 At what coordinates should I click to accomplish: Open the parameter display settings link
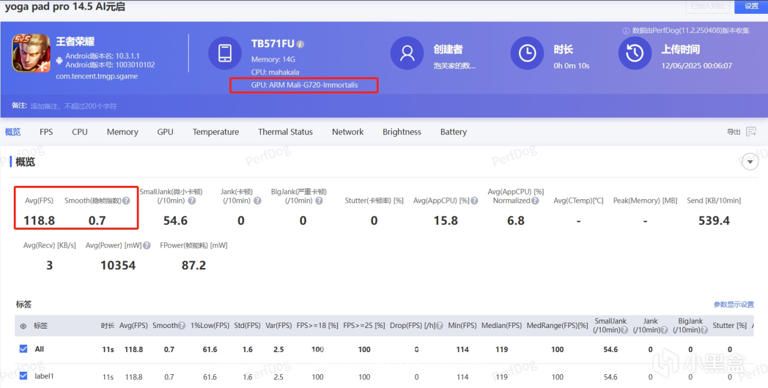733,304
